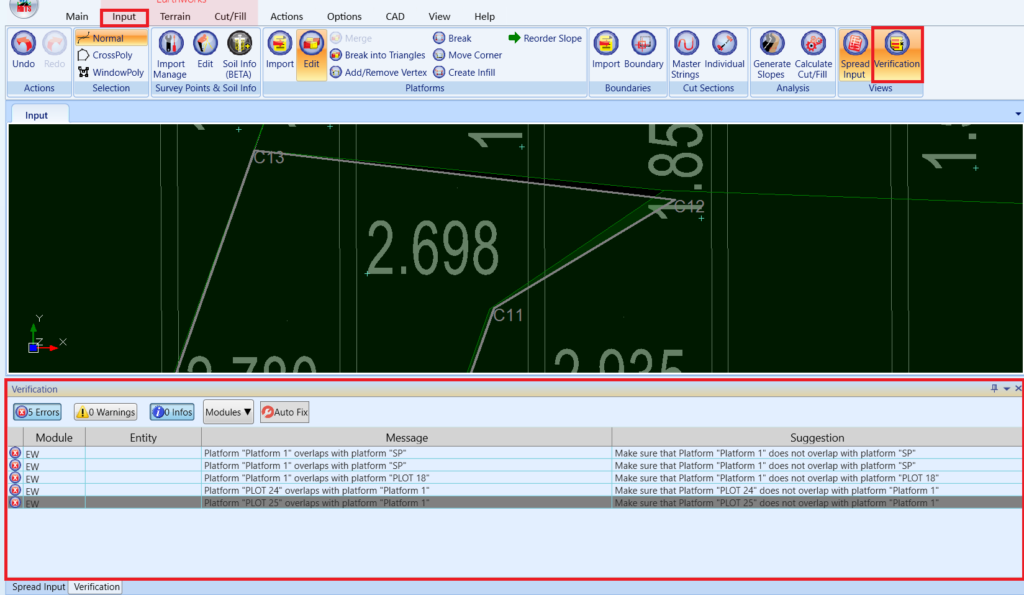Open Verification panel options arrow
This screenshot has height=595, width=1024.
[x=1006, y=389]
